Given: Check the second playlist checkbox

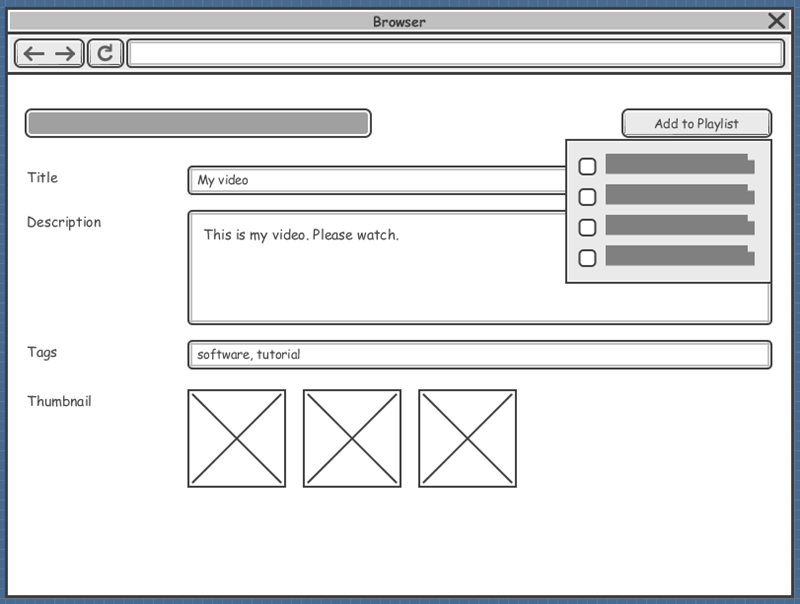Looking at the screenshot, I should click(587, 197).
